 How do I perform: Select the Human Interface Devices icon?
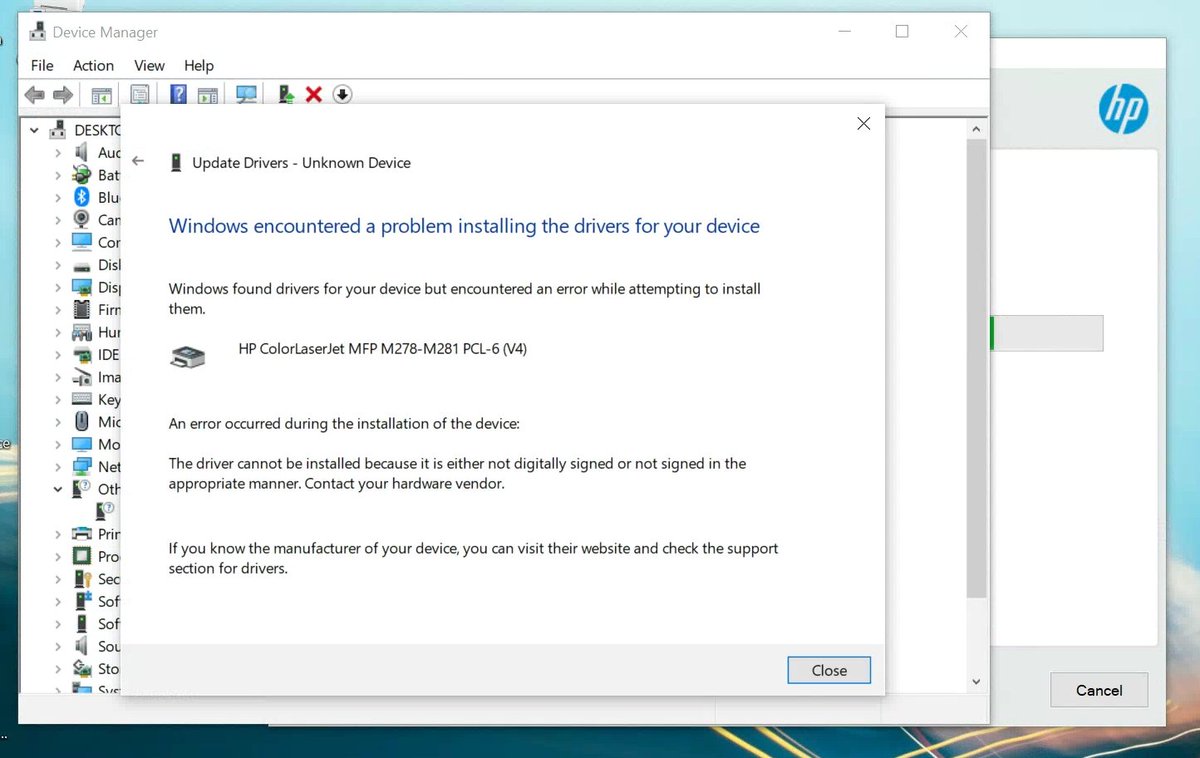coord(82,332)
